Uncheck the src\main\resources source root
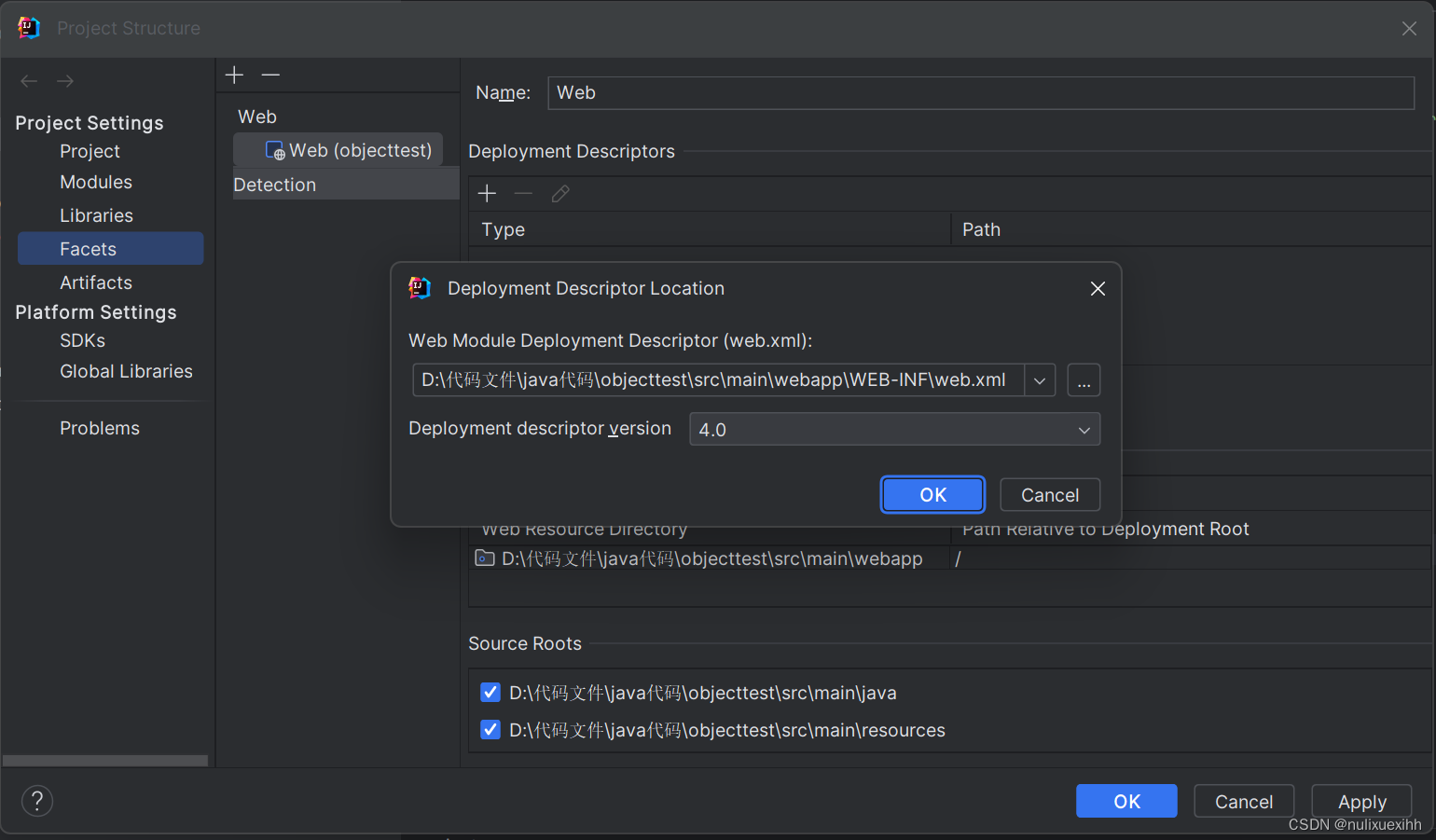Viewport: 1436px width, 840px height. click(490, 729)
